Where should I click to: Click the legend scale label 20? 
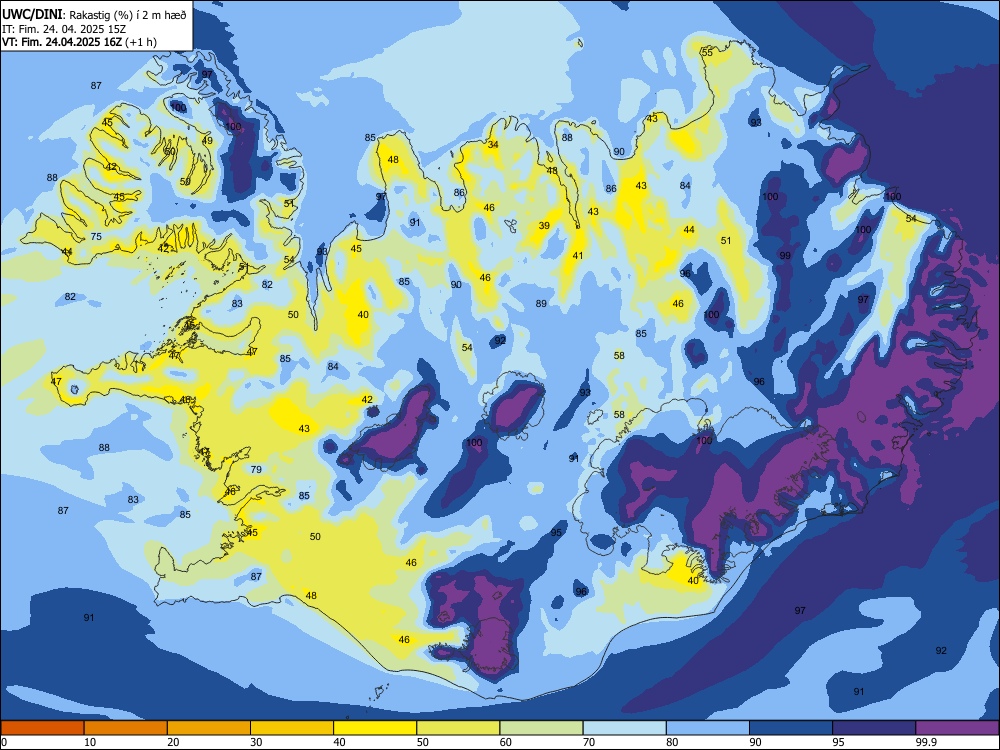pyautogui.click(x=173, y=742)
